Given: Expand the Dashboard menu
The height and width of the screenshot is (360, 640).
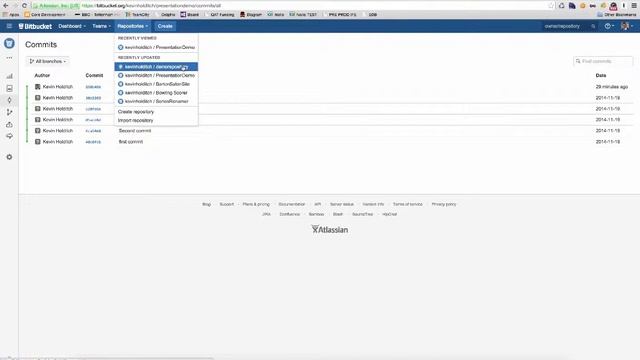Looking at the screenshot, I should (72, 26).
